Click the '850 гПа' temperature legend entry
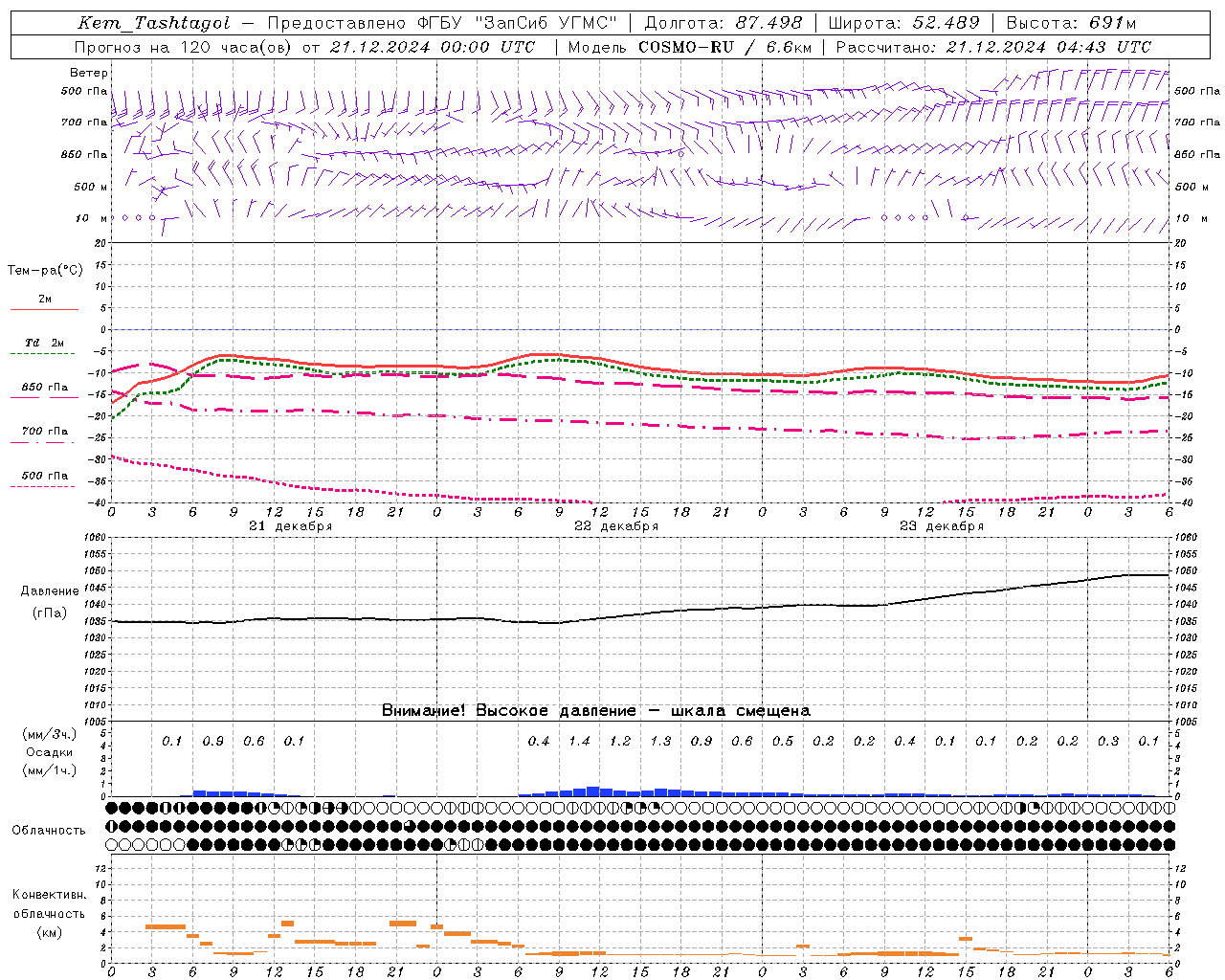1225x980 pixels. [x=45, y=388]
